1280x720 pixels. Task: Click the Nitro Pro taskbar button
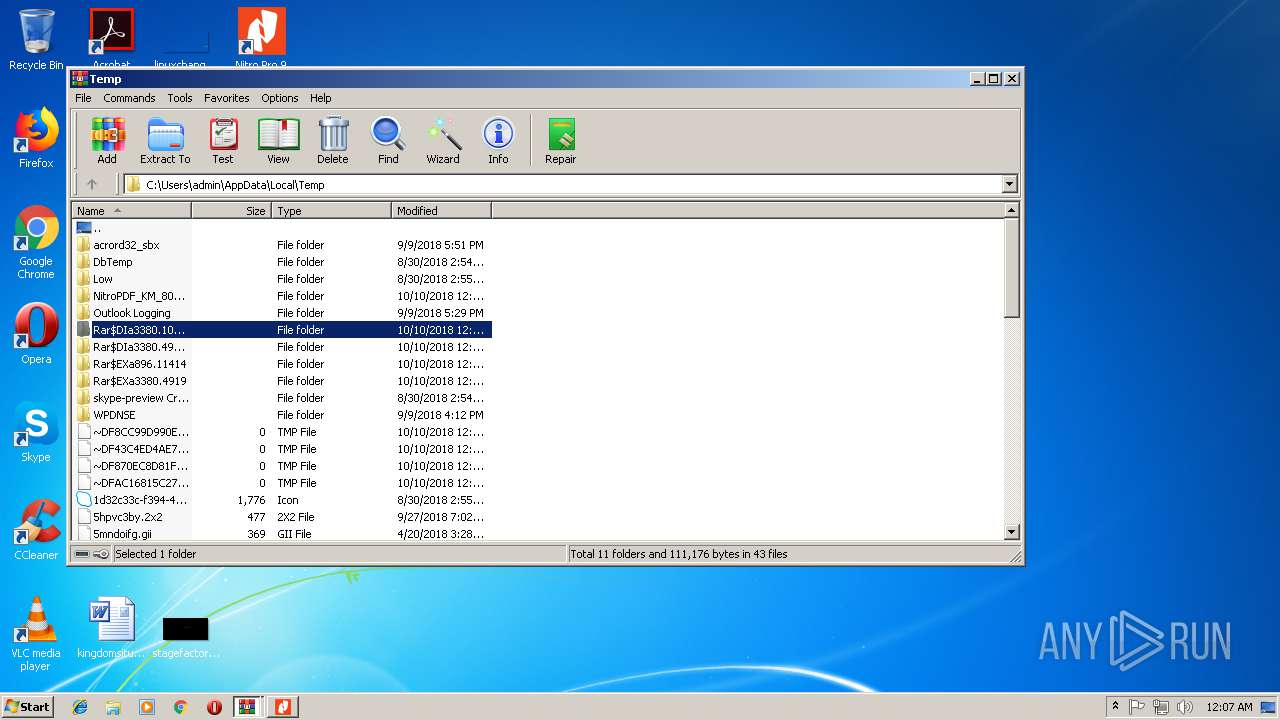(284, 707)
